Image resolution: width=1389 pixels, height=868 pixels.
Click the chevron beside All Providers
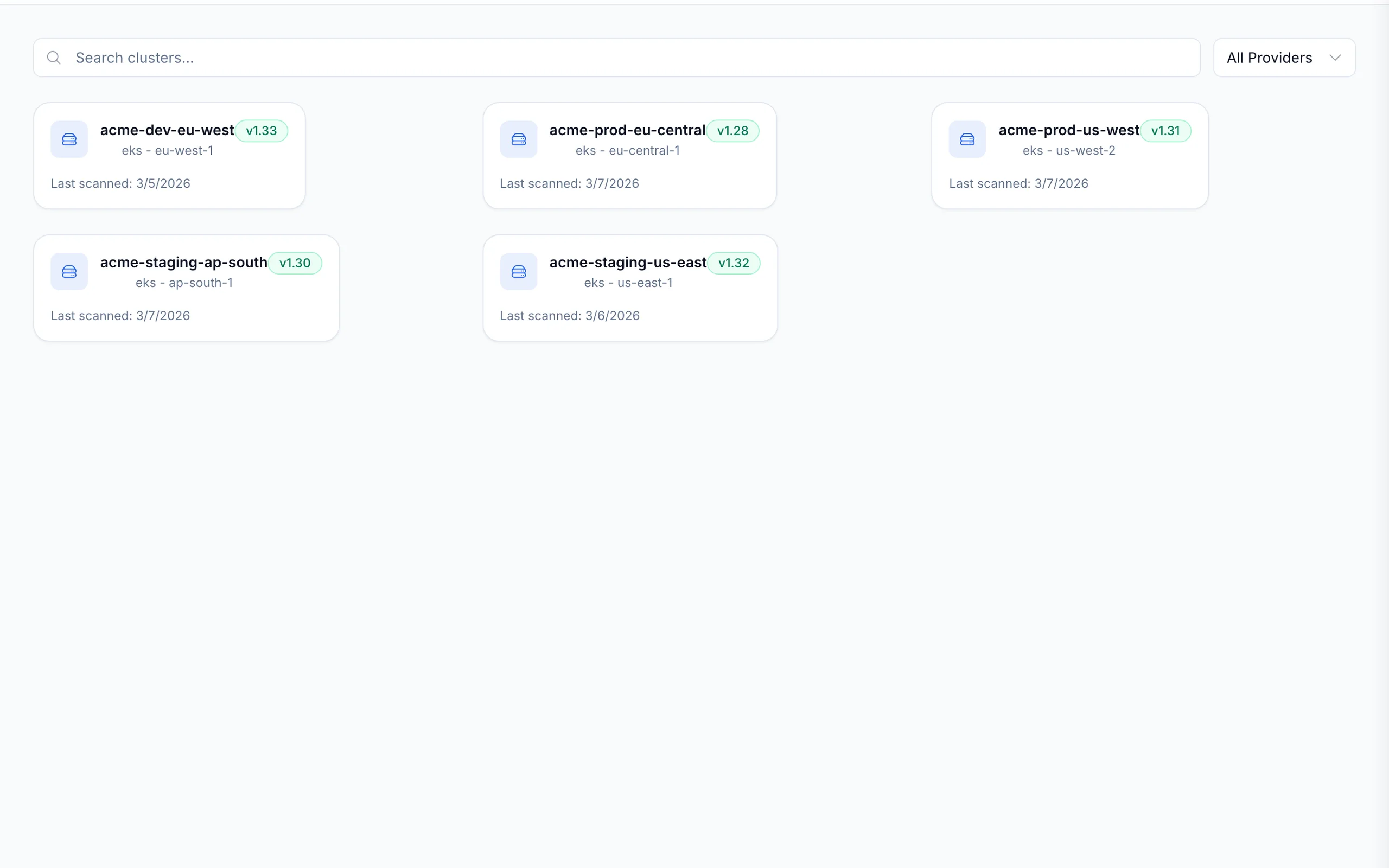coord(1336,58)
